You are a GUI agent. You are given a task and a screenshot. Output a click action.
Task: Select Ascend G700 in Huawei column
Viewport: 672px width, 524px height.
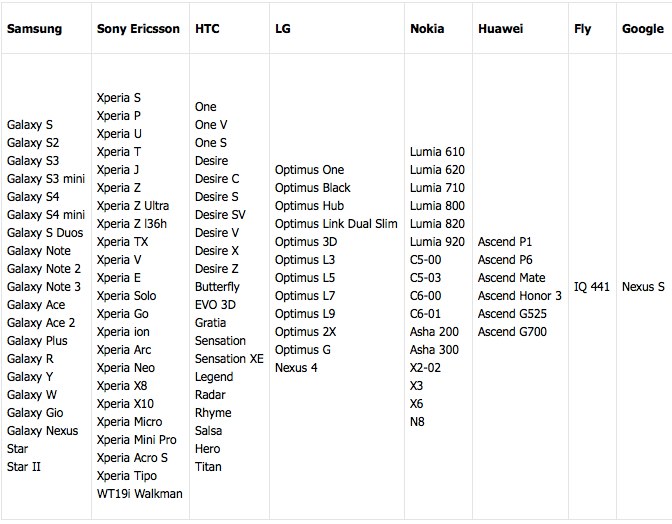pos(513,332)
